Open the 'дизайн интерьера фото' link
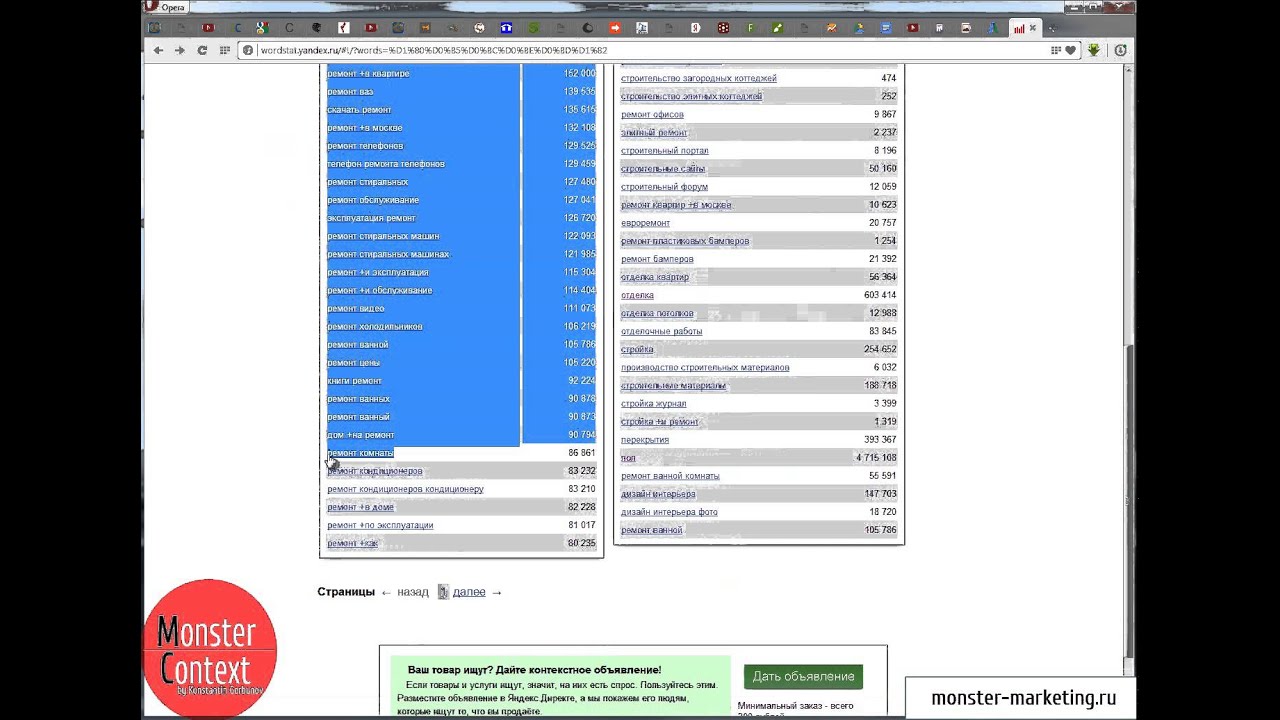Image resolution: width=1280 pixels, height=720 pixels. (669, 511)
